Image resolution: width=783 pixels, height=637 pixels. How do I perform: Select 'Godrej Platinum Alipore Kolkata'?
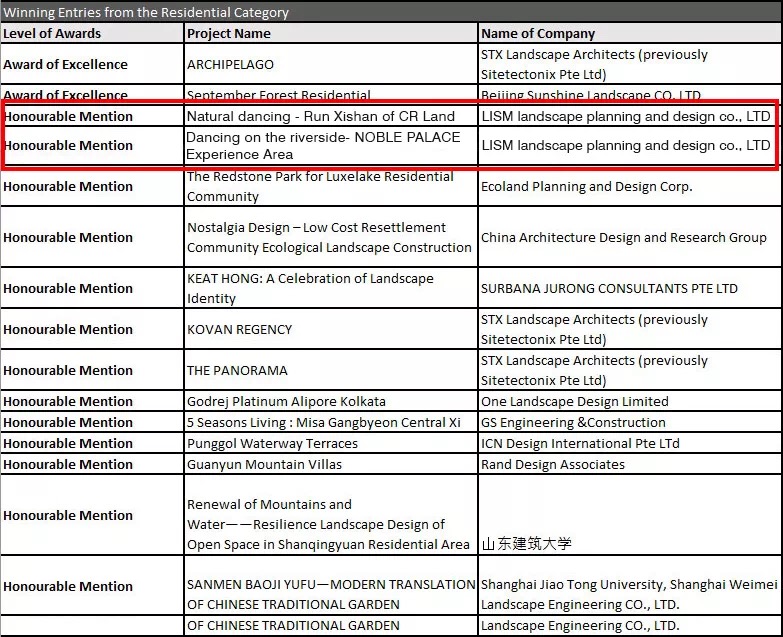286,401
